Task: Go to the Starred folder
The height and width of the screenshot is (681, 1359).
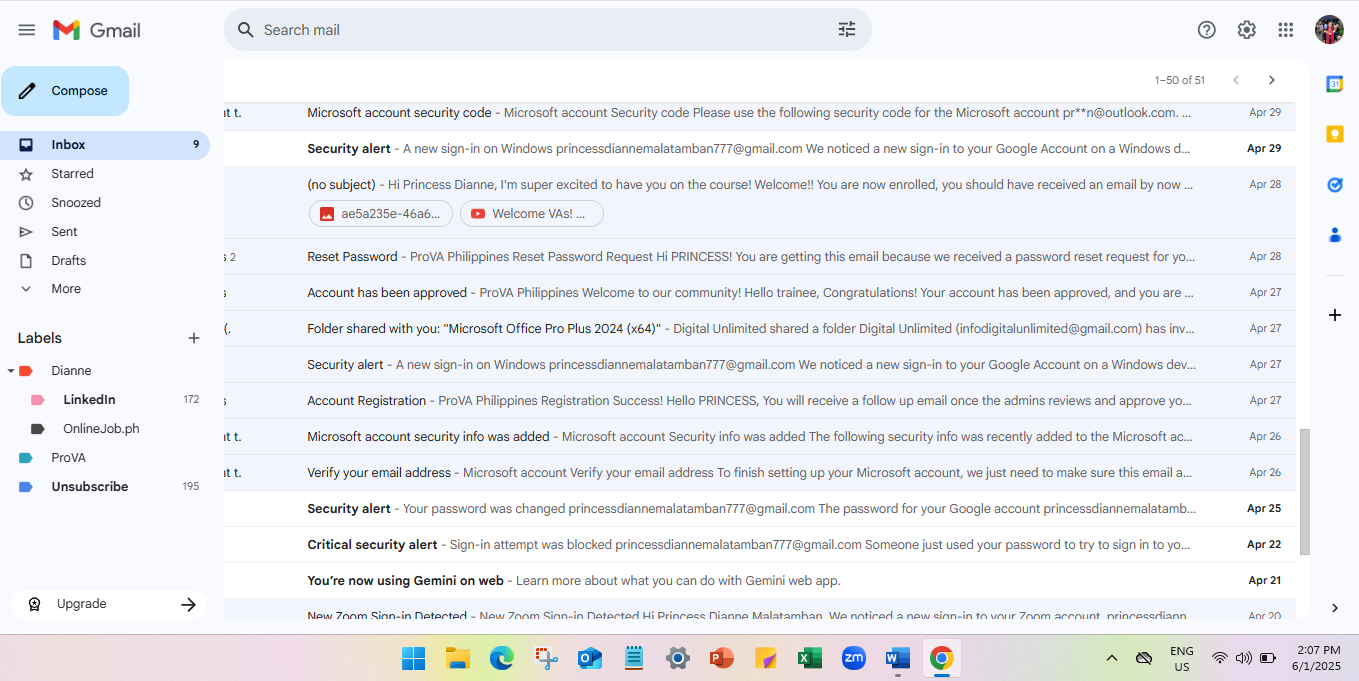Action: [72, 174]
